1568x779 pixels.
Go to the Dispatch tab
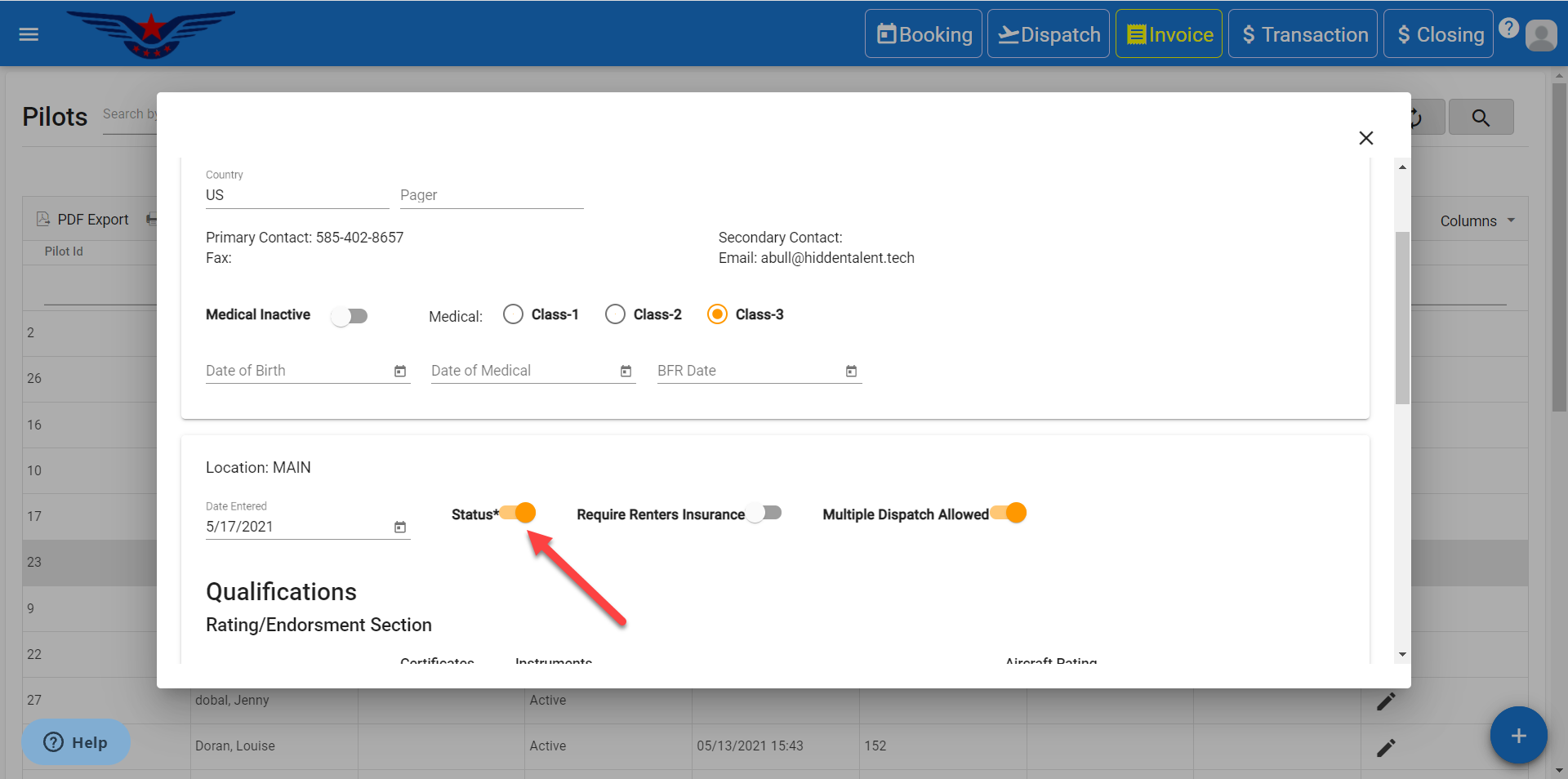click(x=1049, y=34)
